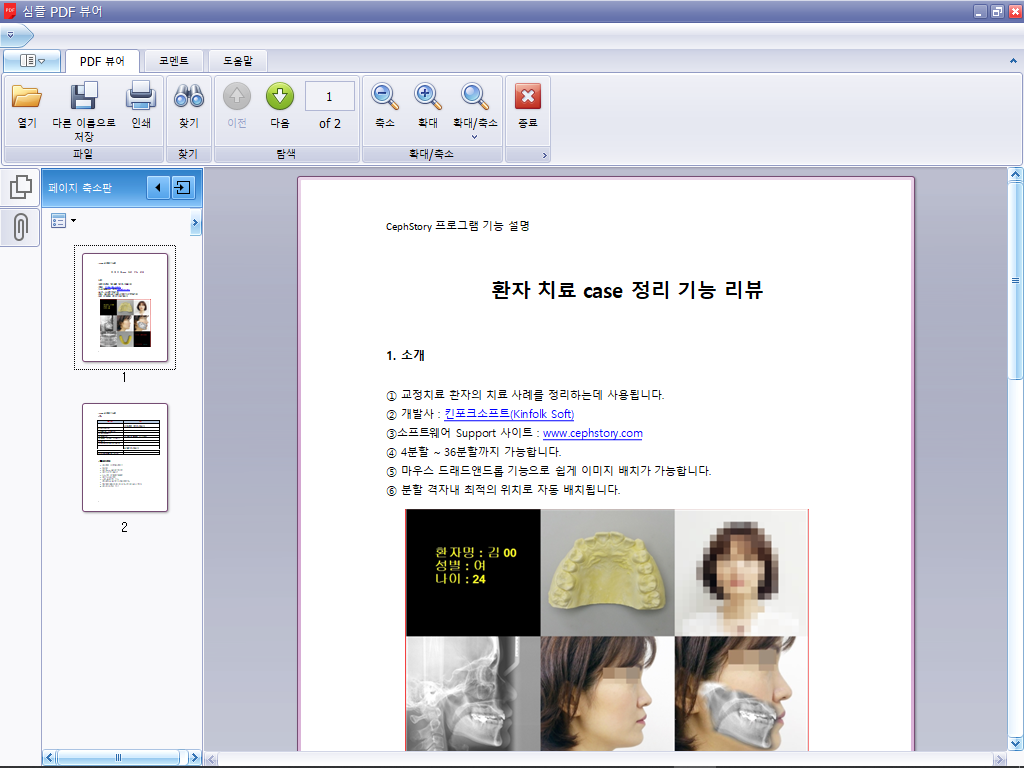Click the panel dock arrow icon
Image resolution: width=1024 pixels, height=768 pixels.
point(183,187)
